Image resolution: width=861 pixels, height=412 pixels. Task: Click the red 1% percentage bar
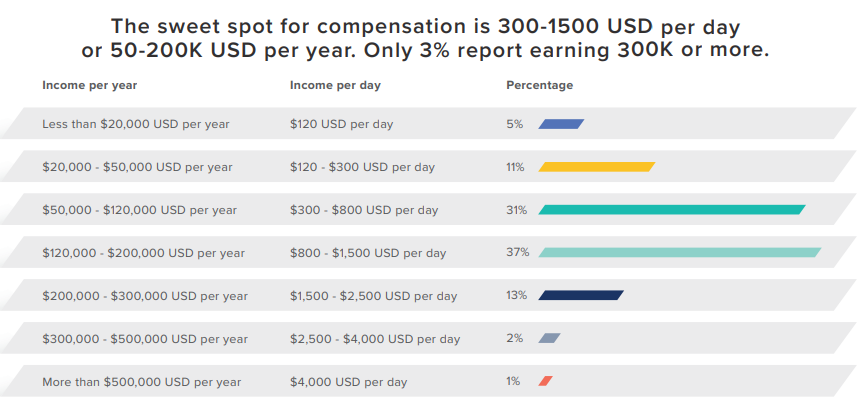pyautogui.click(x=545, y=381)
